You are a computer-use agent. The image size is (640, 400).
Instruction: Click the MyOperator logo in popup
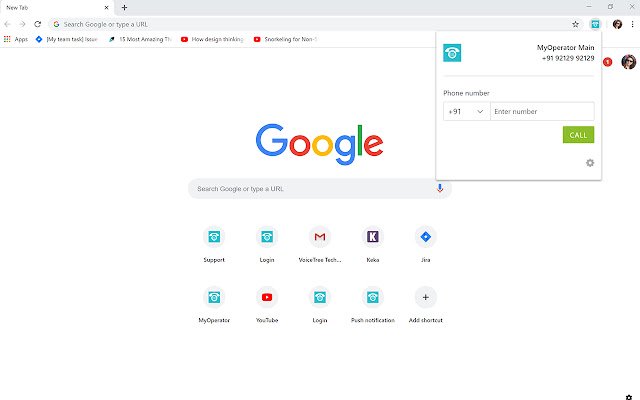(x=452, y=53)
